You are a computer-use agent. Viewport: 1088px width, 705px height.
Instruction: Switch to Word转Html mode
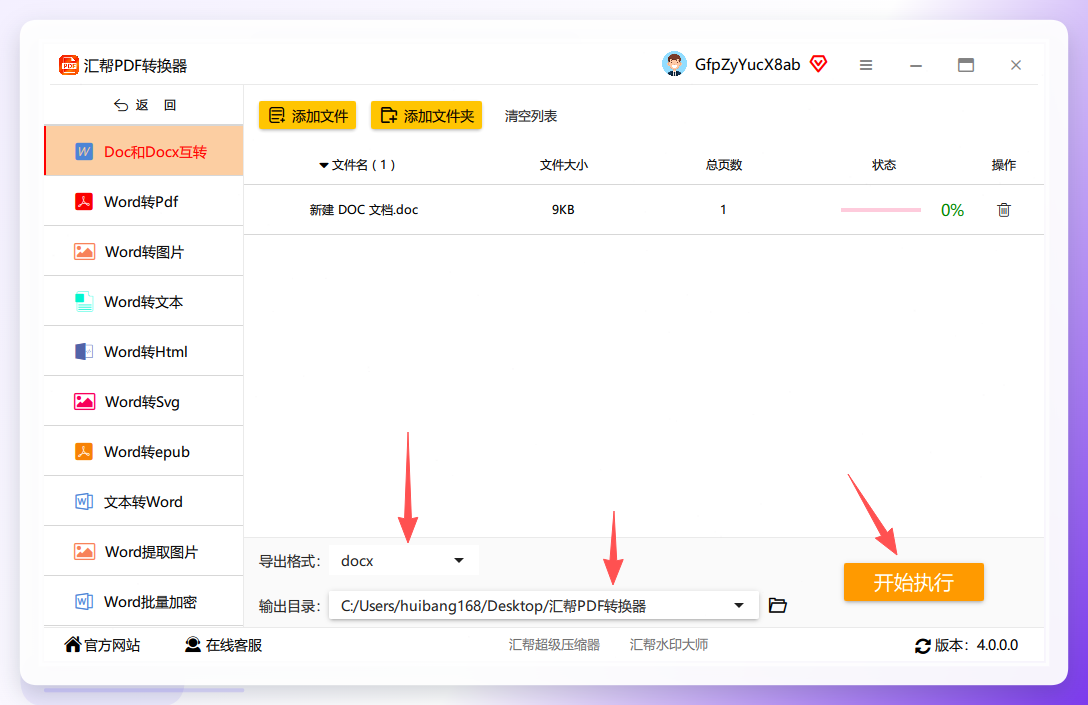(144, 351)
